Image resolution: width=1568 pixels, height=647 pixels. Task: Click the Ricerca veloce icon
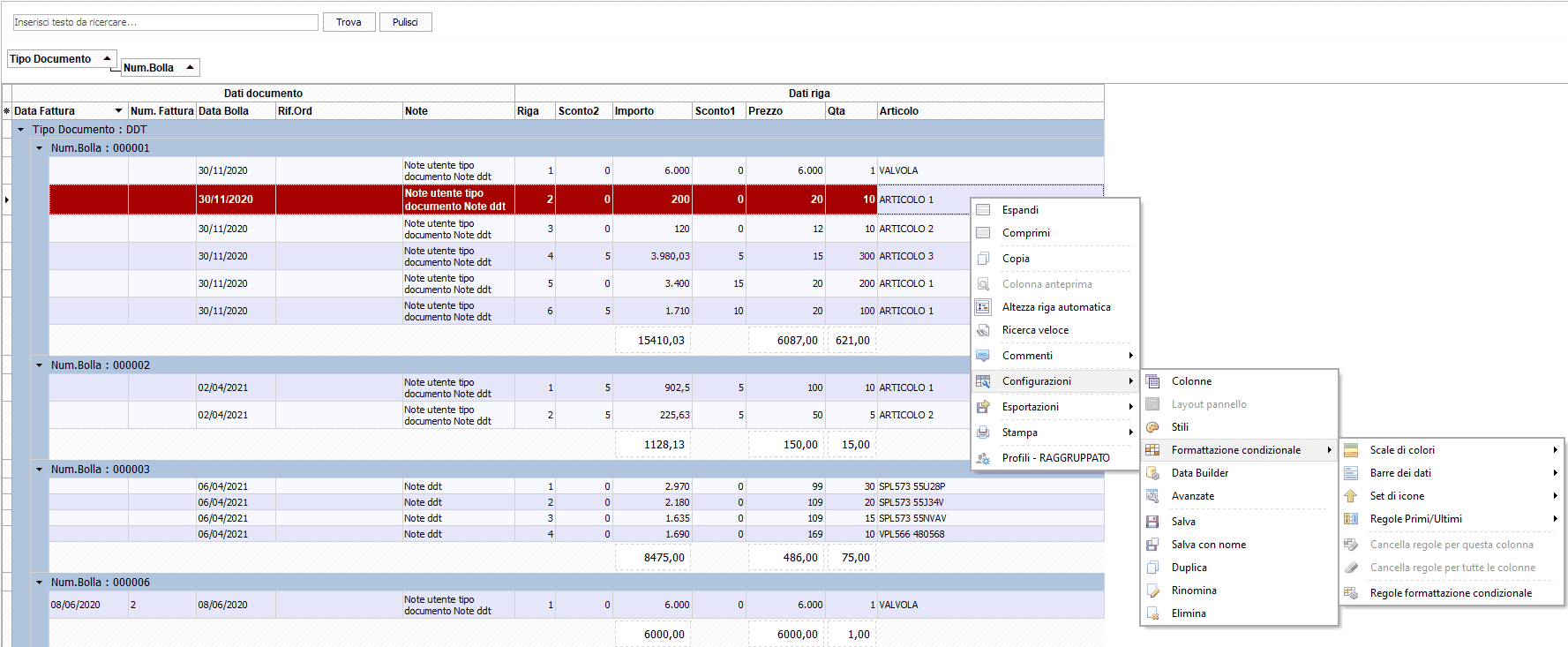983,330
